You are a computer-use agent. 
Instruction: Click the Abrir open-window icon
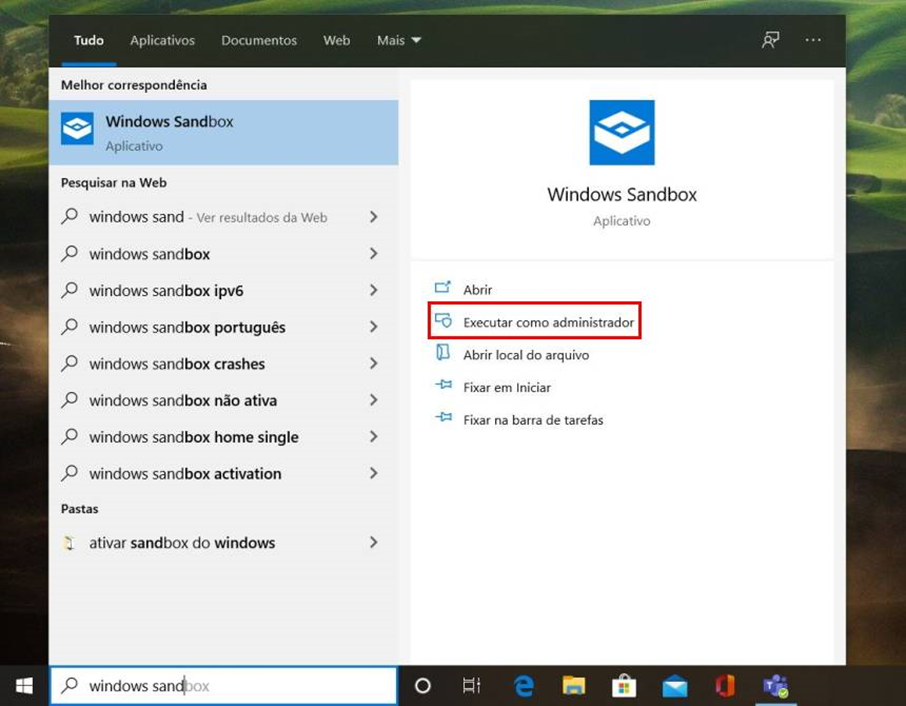(443, 287)
